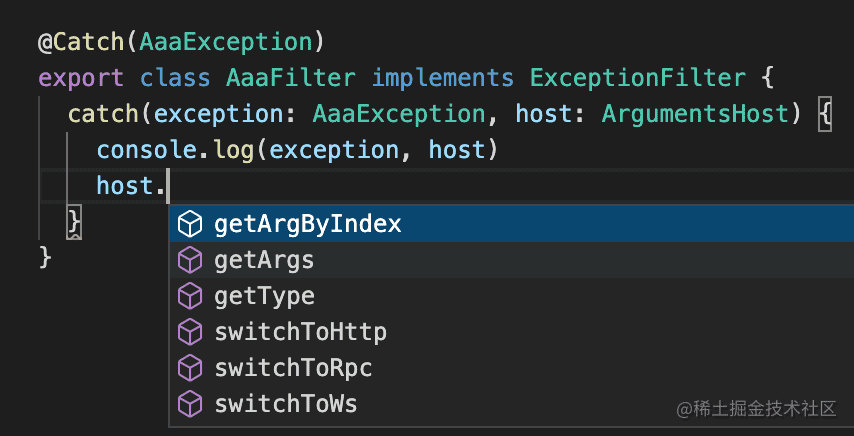
Task: Select the getArgByIndex suggestion text
Action: pyautogui.click(x=307, y=224)
